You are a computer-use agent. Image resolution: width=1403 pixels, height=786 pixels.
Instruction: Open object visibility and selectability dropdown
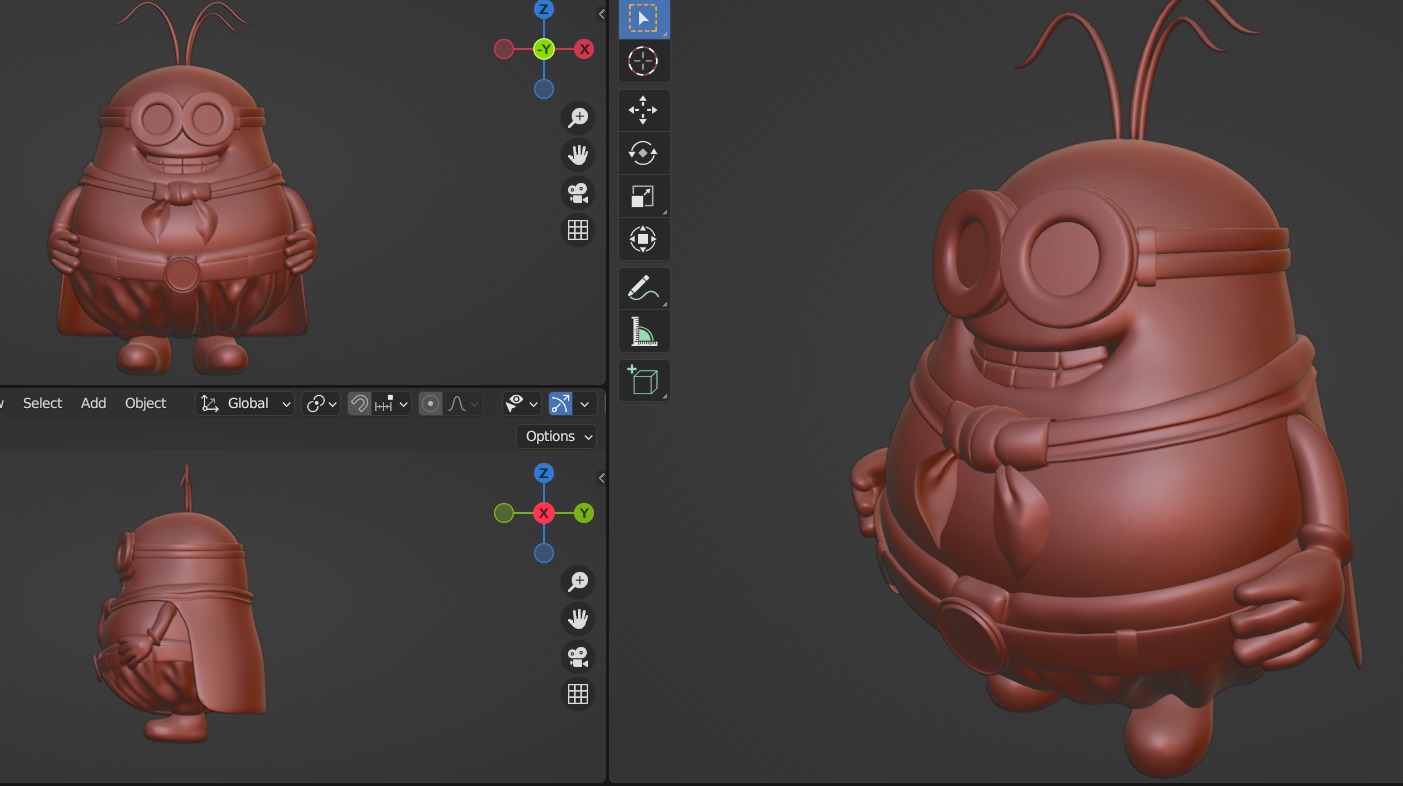pos(521,404)
